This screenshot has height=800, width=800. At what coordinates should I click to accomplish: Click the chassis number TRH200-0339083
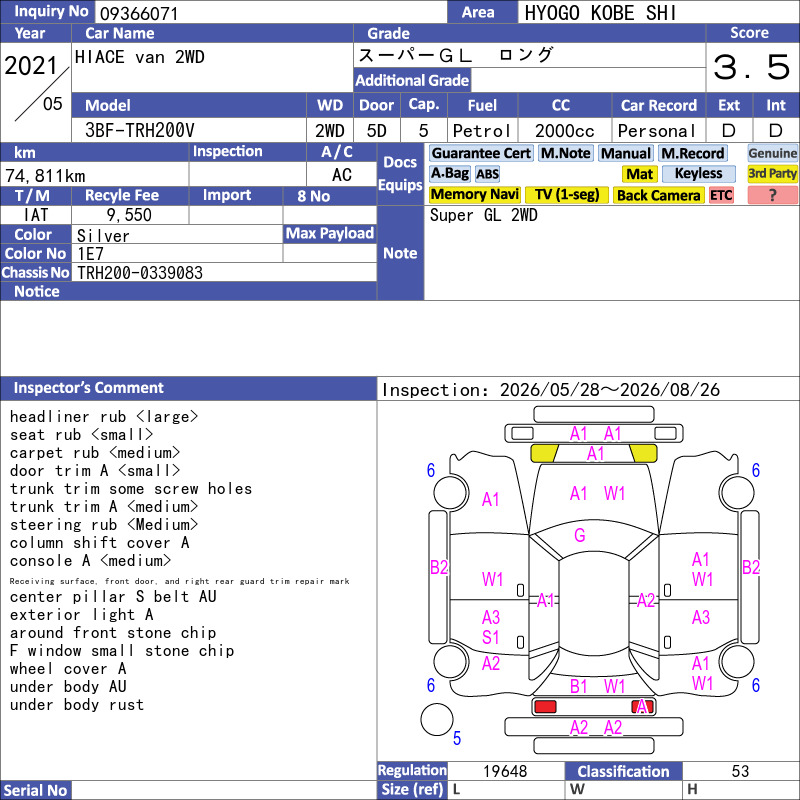pyautogui.click(x=139, y=273)
